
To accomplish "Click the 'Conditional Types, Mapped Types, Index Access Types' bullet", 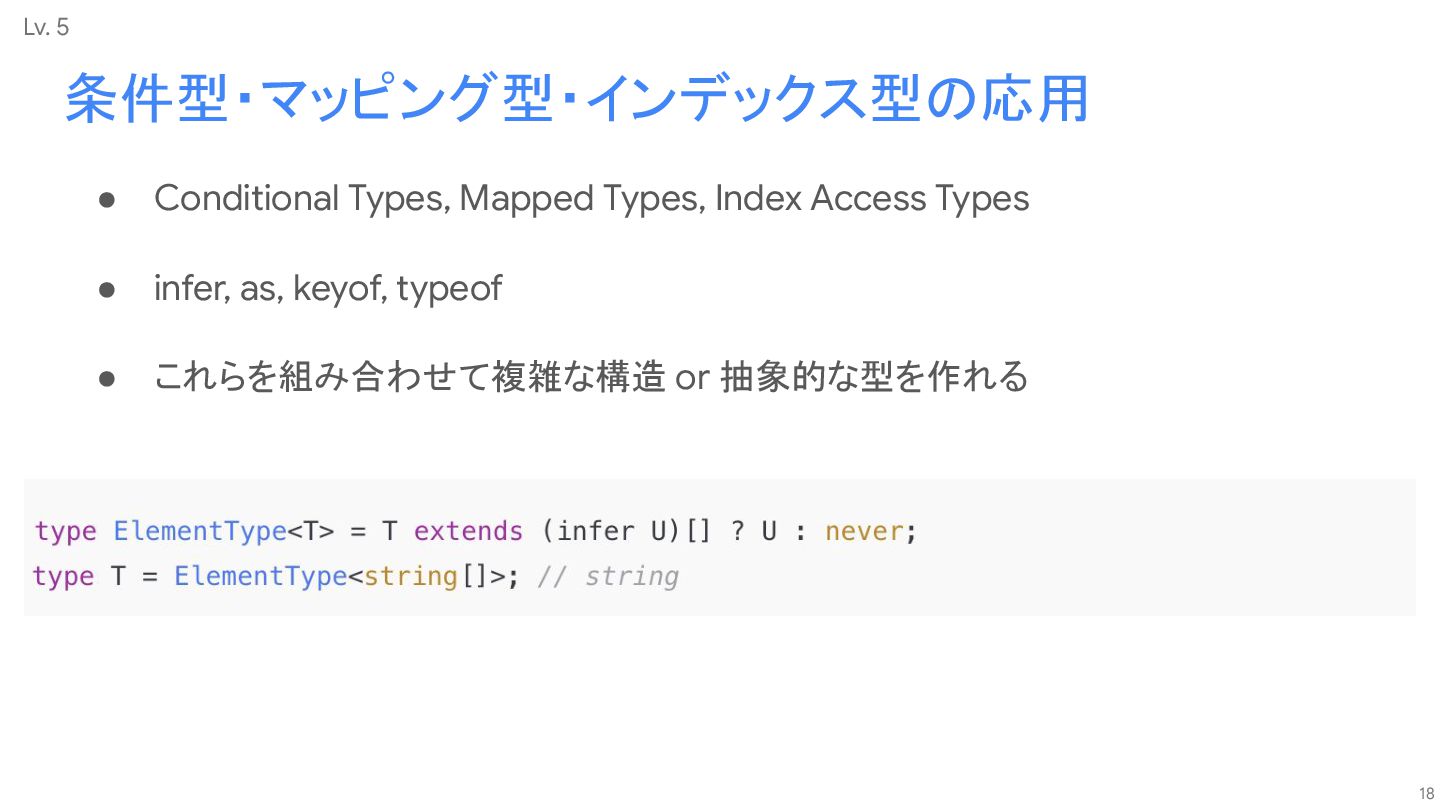I will tap(591, 199).
